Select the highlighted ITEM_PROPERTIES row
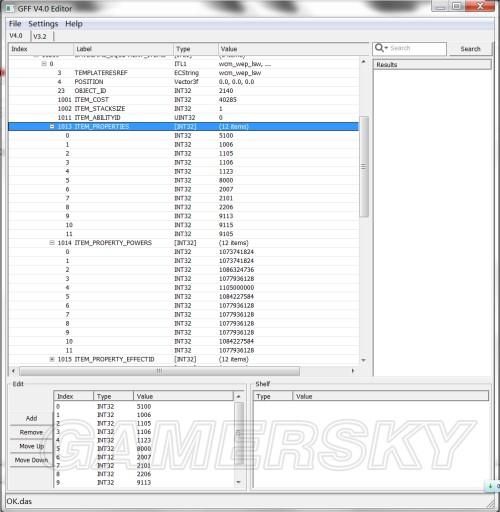 (183, 126)
